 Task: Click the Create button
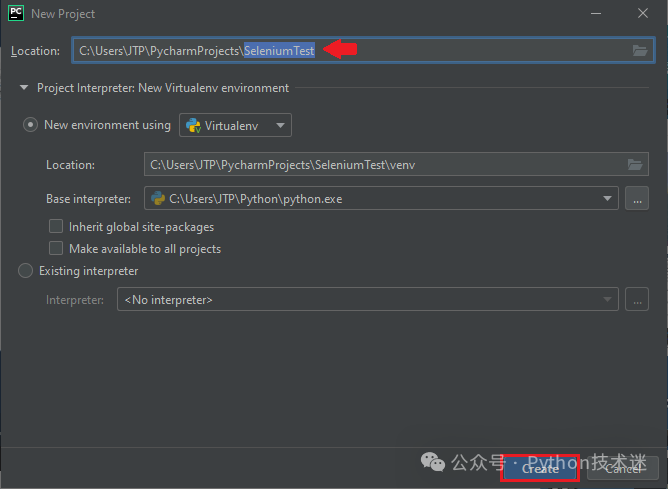click(x=540, y=469)
